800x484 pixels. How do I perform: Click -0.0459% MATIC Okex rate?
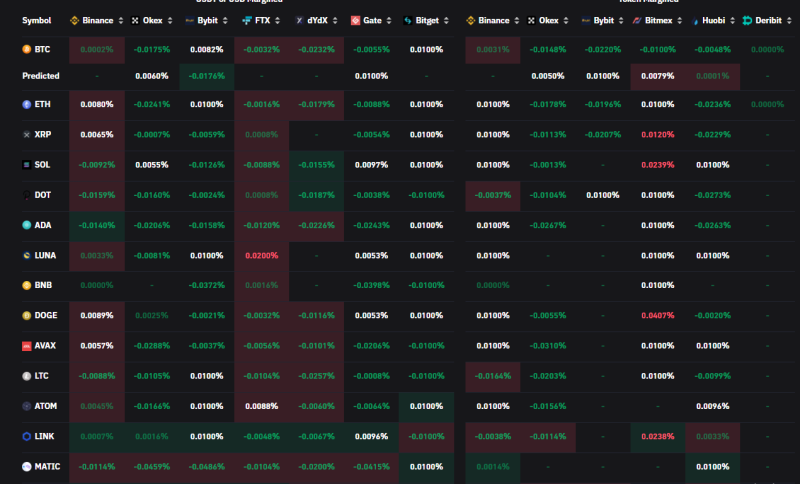(x=152, y=467)
